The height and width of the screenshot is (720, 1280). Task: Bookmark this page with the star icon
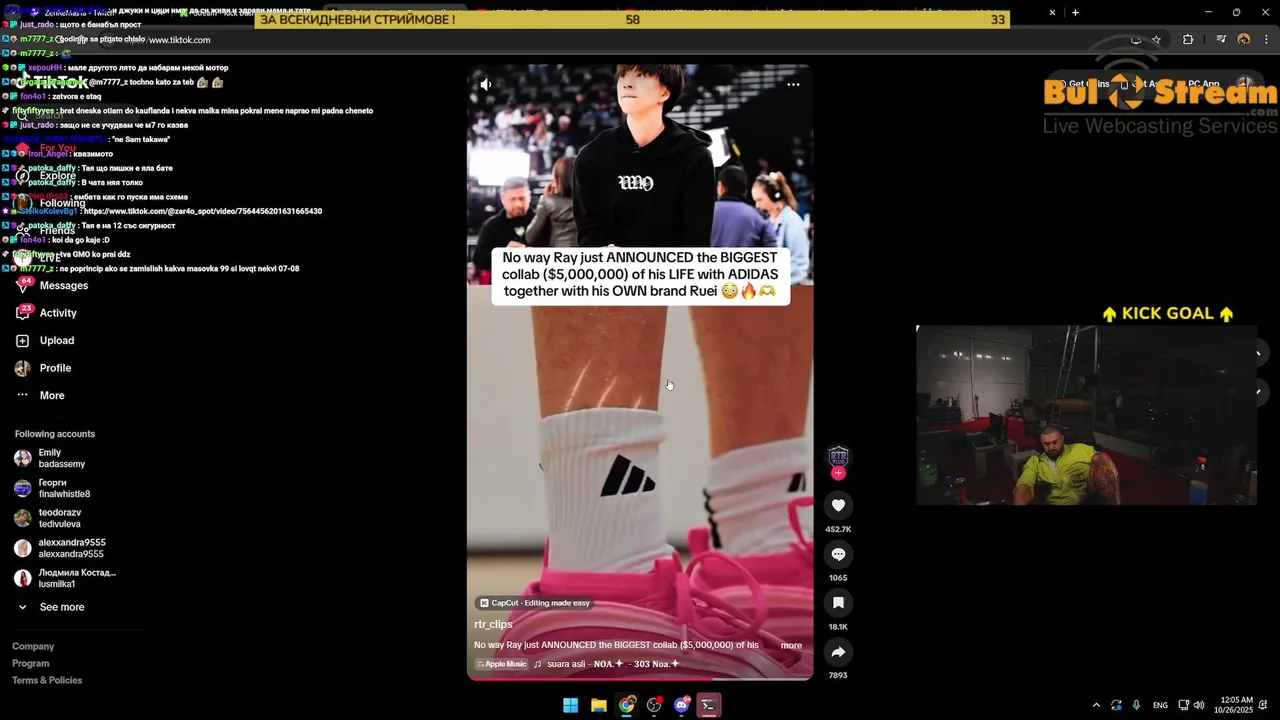(x=1157, y=40)
